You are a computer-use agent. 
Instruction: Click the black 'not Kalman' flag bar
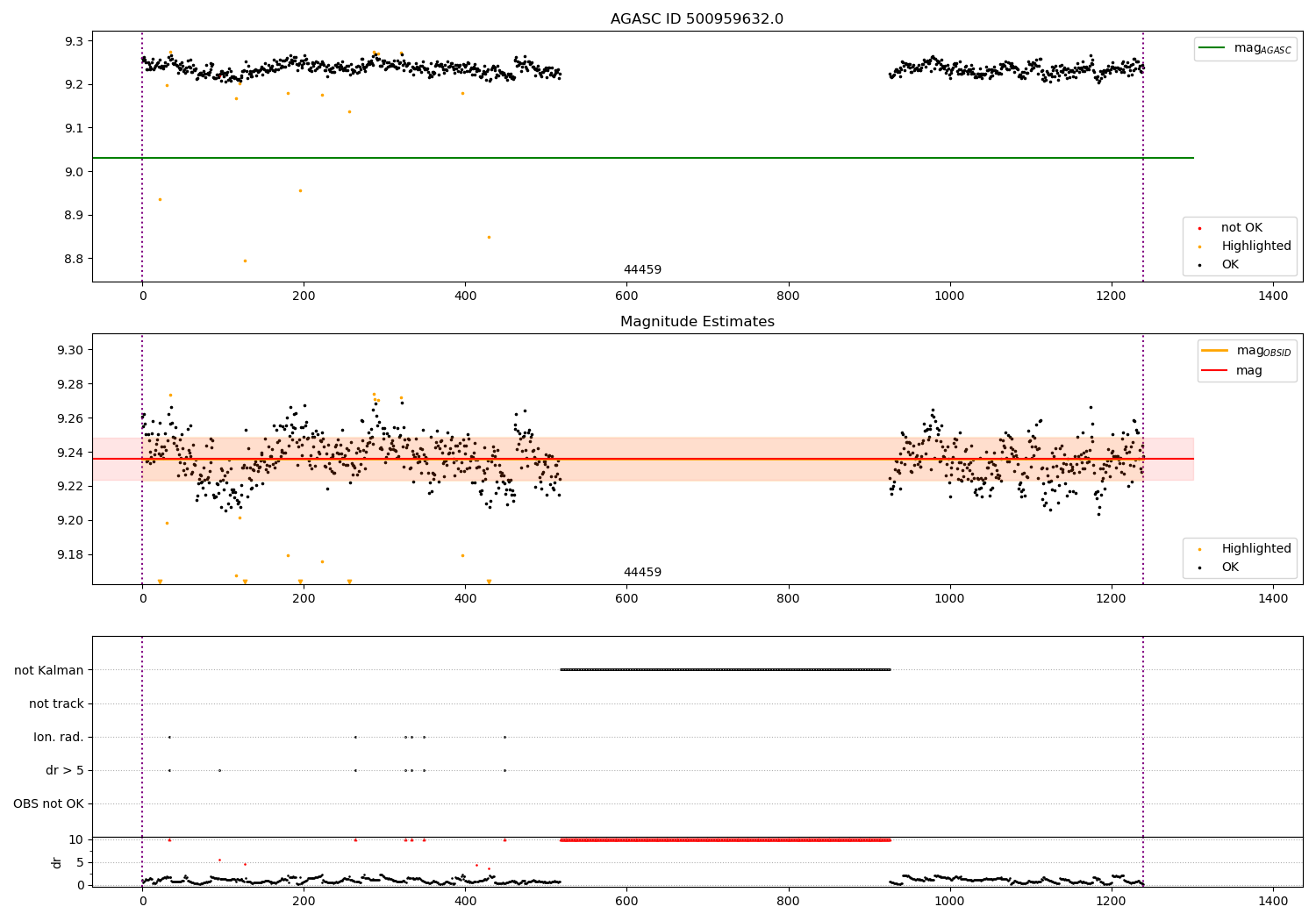tap(726, 669)
